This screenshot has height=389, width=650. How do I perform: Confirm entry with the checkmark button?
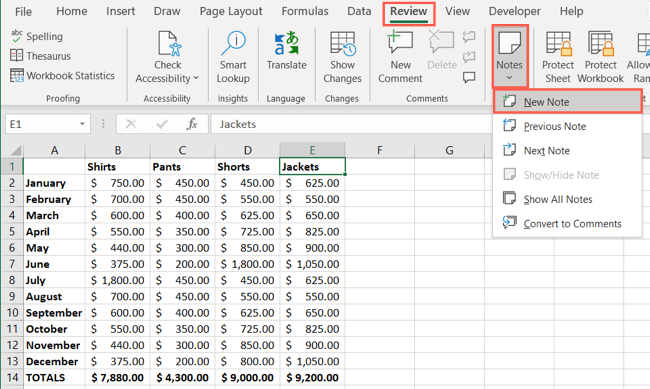click(x=162, y=124)
